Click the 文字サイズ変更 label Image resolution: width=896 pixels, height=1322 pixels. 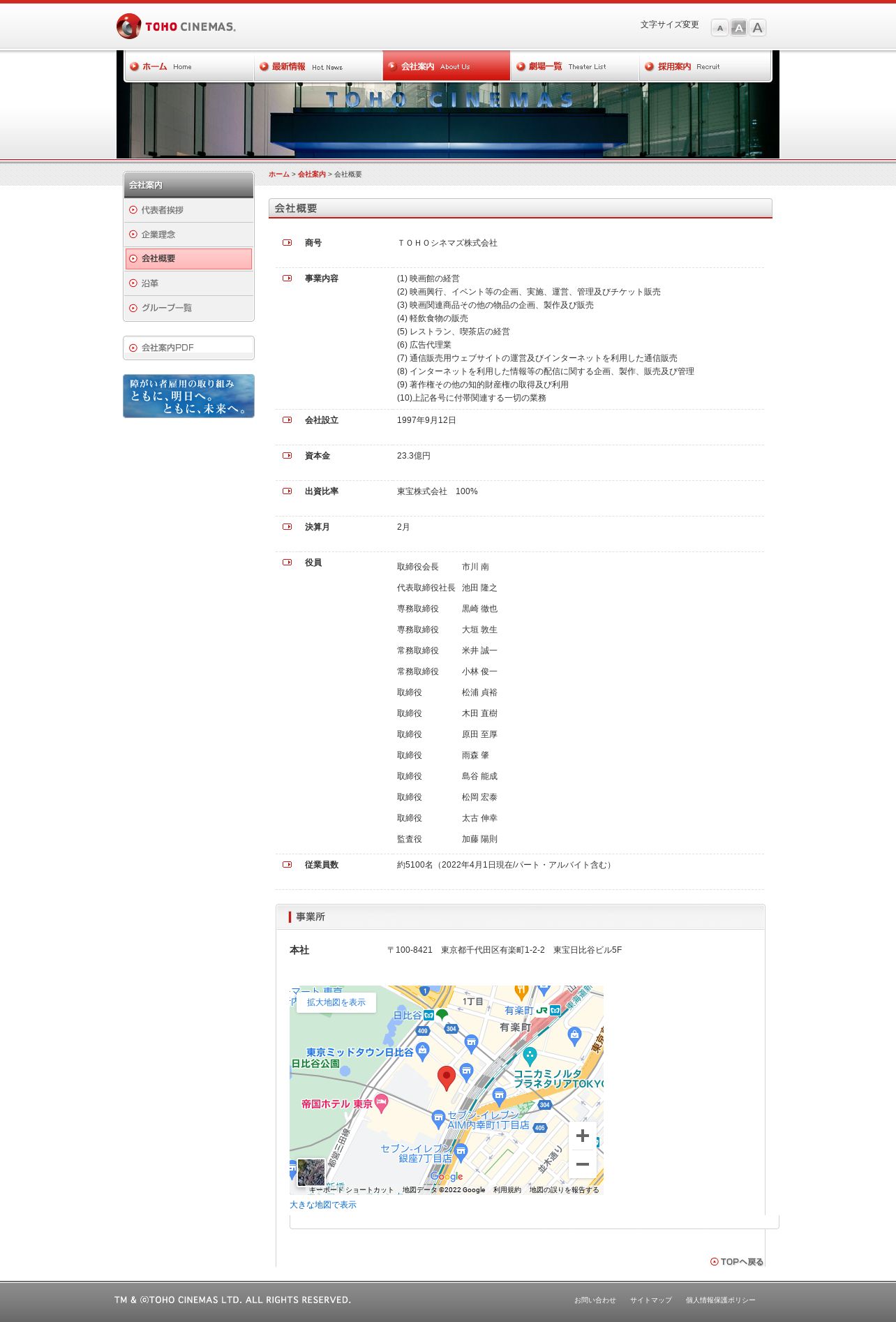tap(670, 24)
